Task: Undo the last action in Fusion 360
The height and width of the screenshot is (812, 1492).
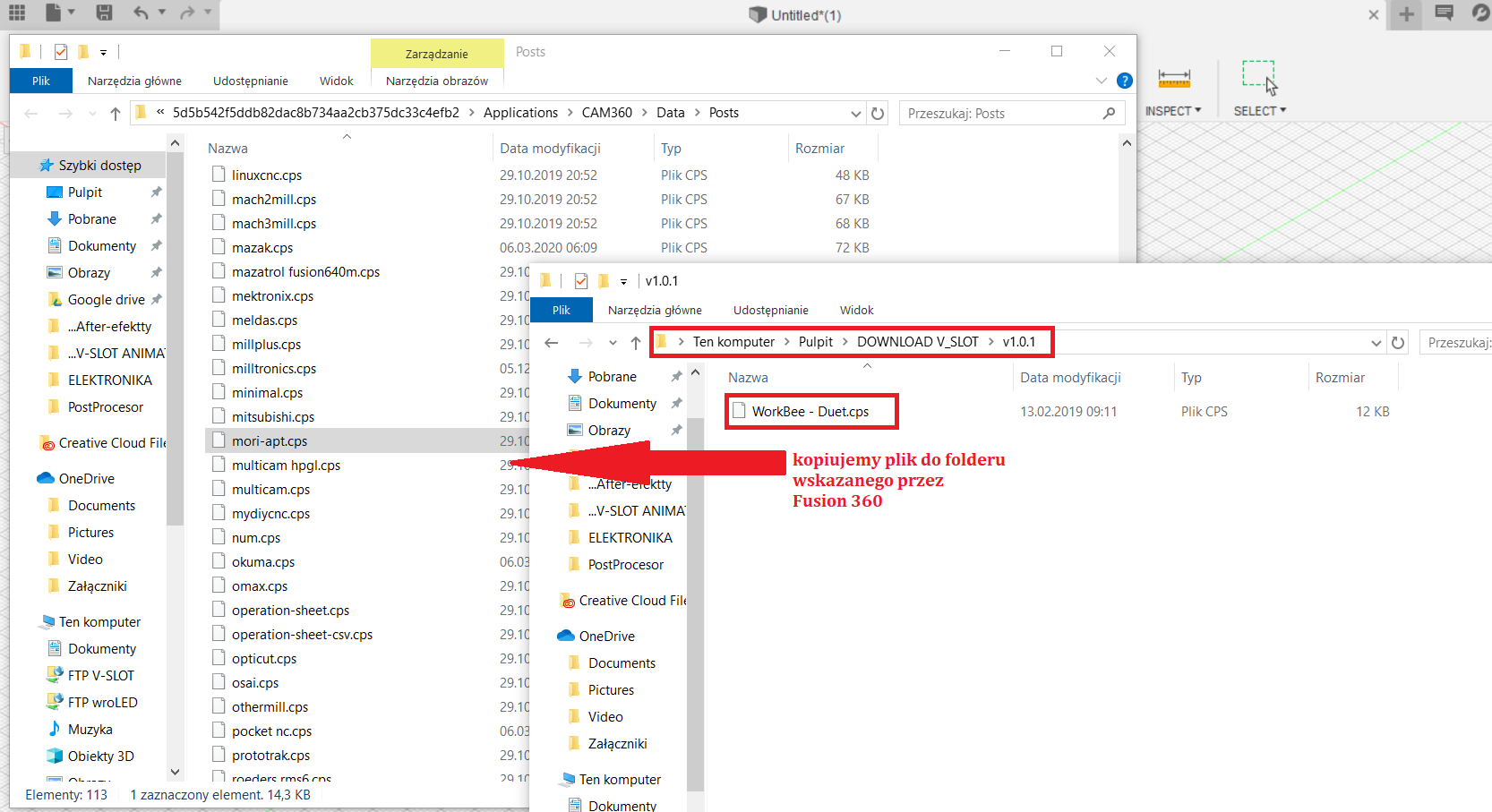Action: point(141,13)
